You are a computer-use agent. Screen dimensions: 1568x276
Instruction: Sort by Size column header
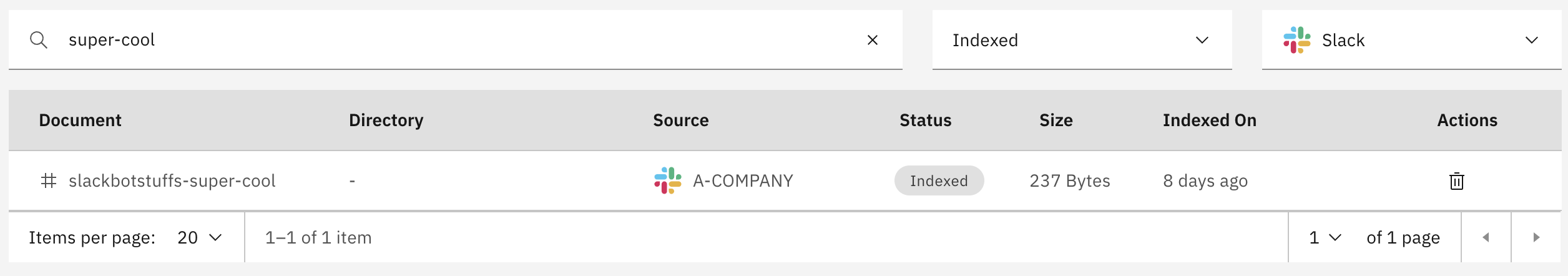coord(1056,121)
